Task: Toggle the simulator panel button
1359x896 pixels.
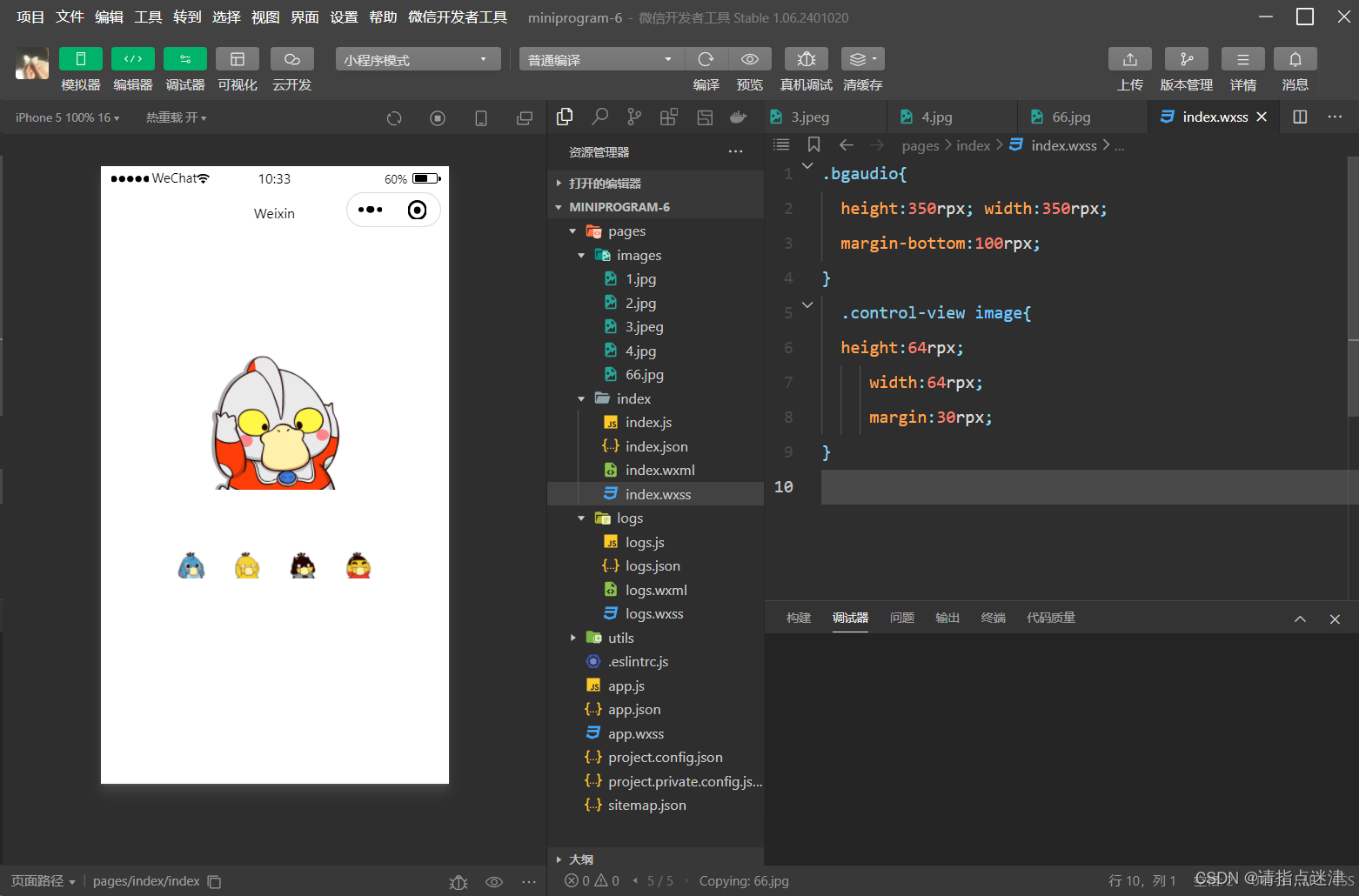Action: point(81,58)
